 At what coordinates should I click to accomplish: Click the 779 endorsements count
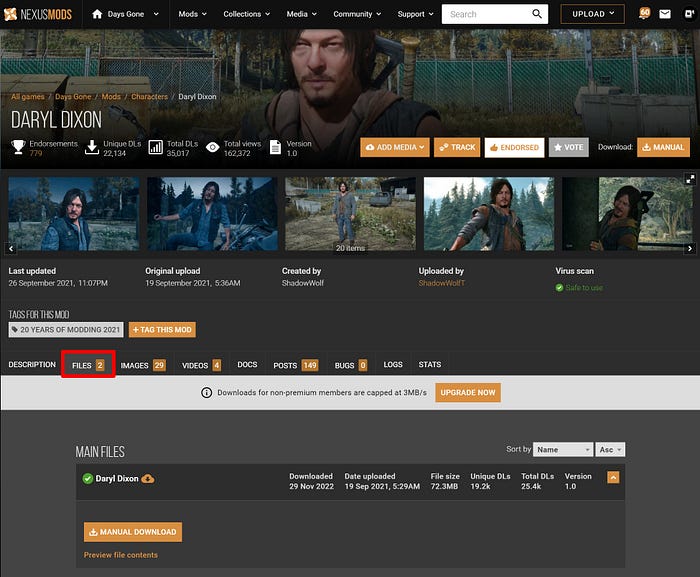[36, 154]
